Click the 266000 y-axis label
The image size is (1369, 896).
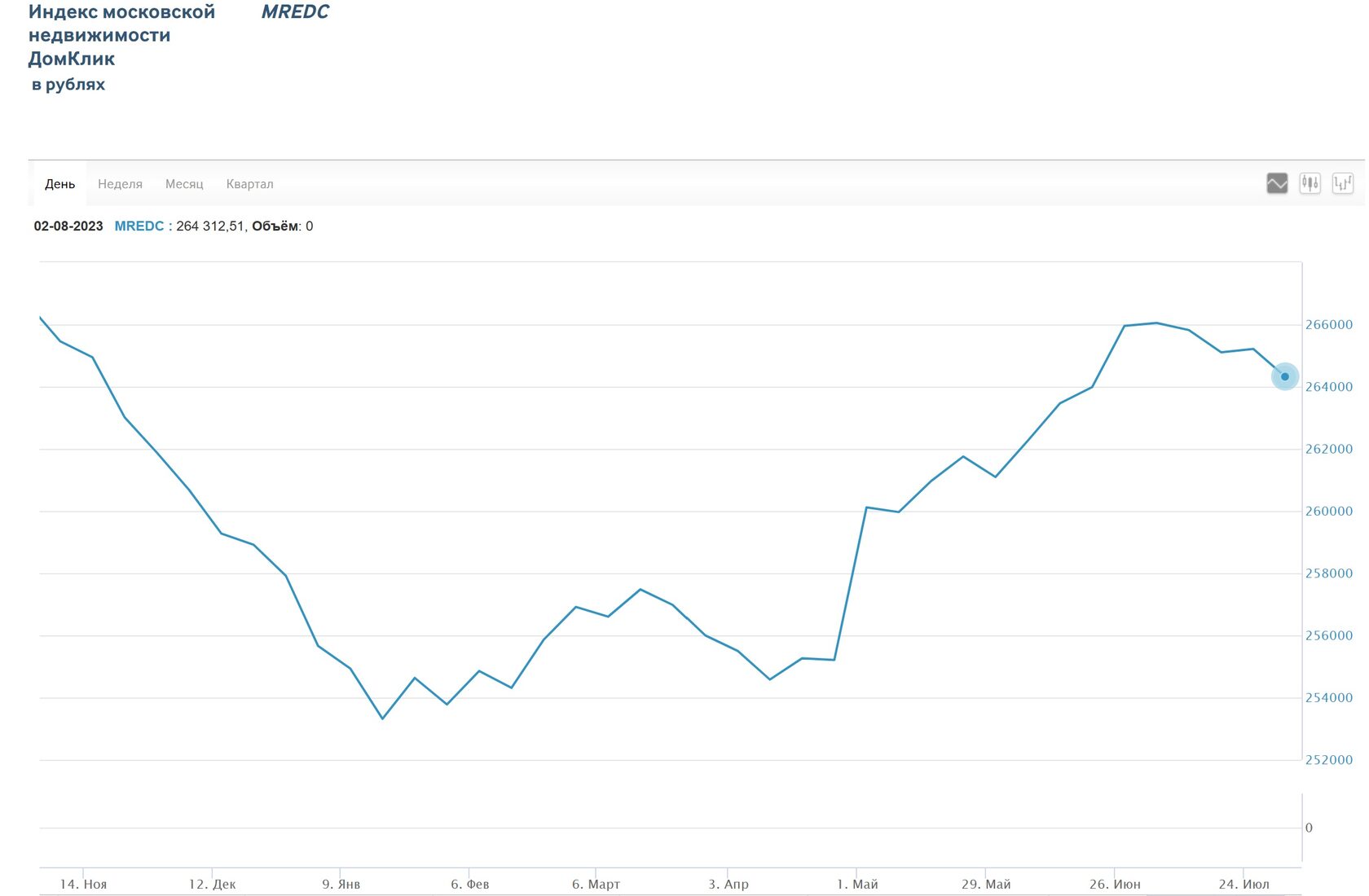click(x=1328, y=325)
